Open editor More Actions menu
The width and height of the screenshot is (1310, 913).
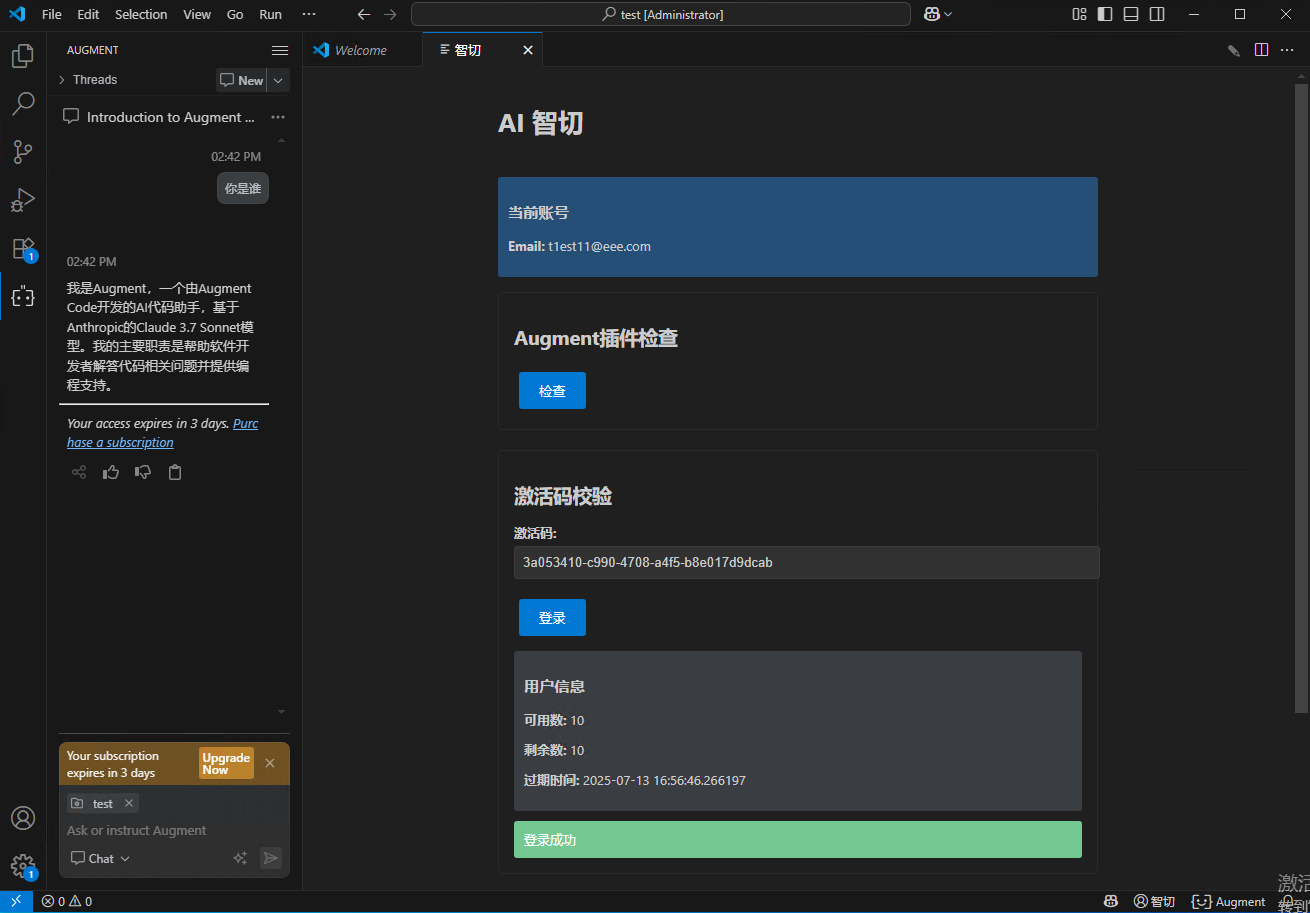pyautogui.click(x=1287, y=50)
